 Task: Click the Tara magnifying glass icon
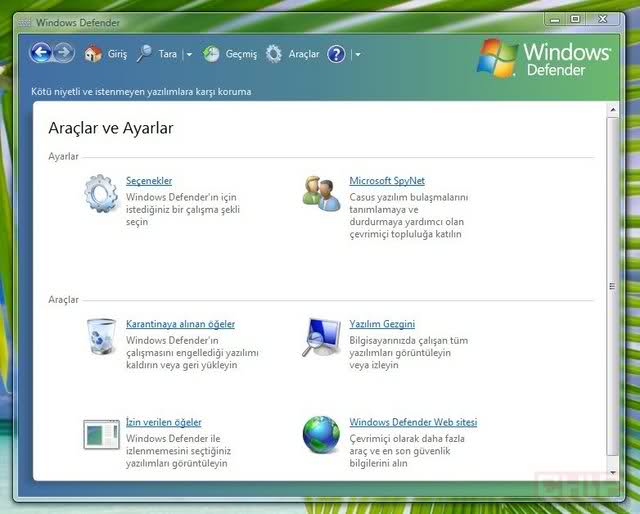coord(144,54)
